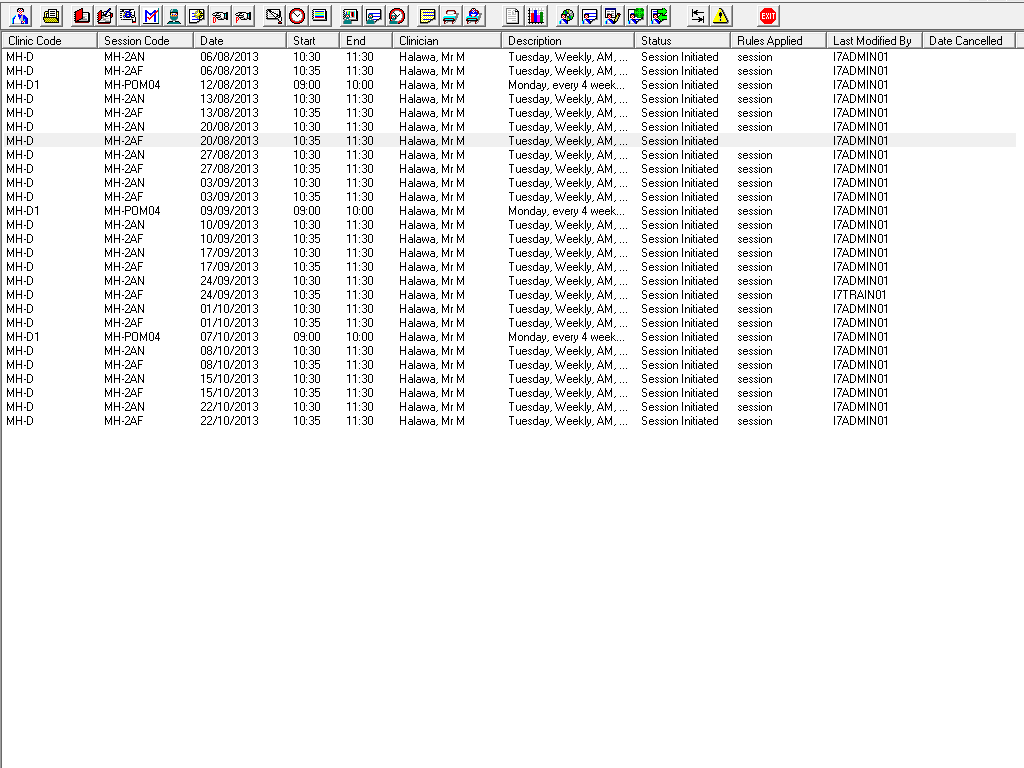Click the person with disc icon
This screenshot has height=768, width=1024.
pos(567,16)
